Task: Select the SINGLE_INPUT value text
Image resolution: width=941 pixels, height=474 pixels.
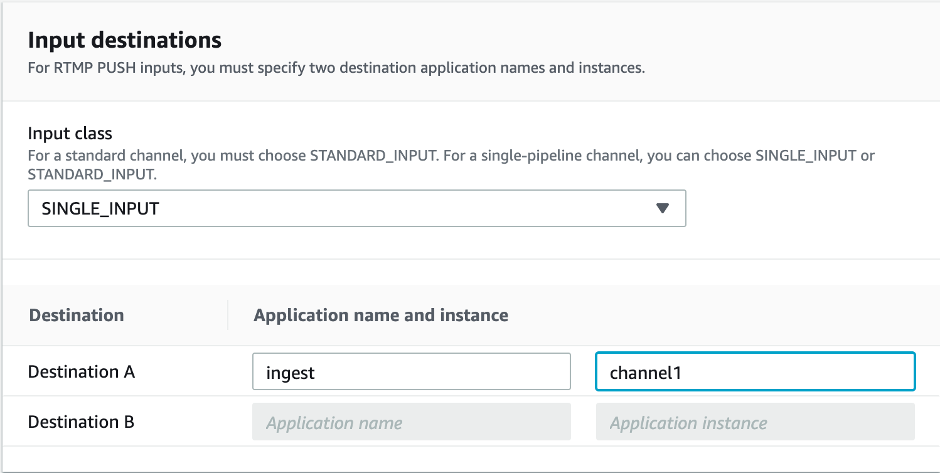Action: [101, 208]
